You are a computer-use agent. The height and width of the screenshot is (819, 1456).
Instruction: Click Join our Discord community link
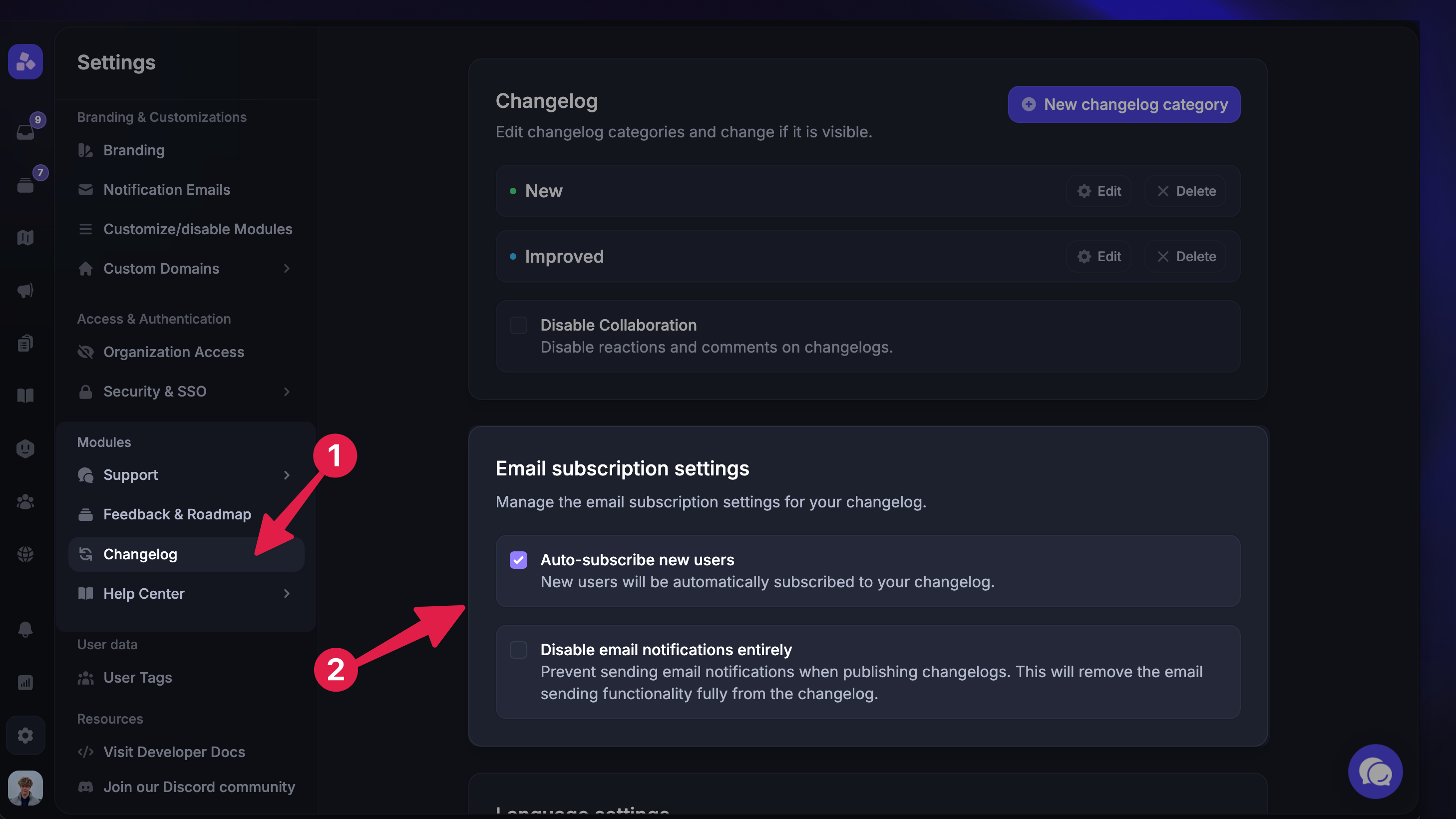[199, 787]
